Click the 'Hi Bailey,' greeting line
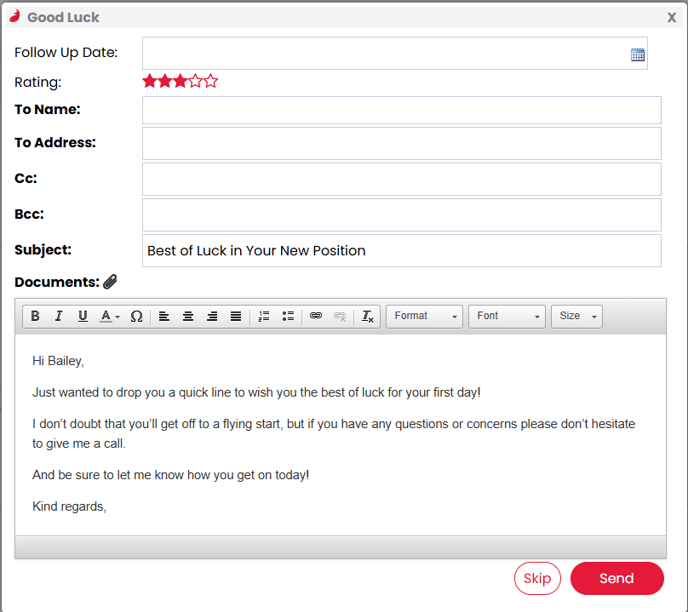 [58, 361]
